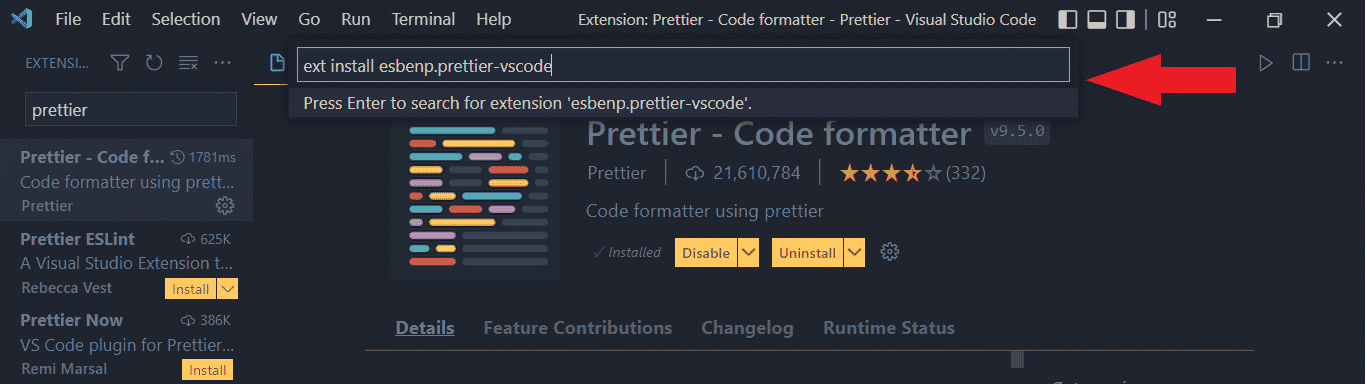Viewport: 1367px width, 384px height.
Task: Click the 1781ms activation time indicator
Action: point(204,158)
